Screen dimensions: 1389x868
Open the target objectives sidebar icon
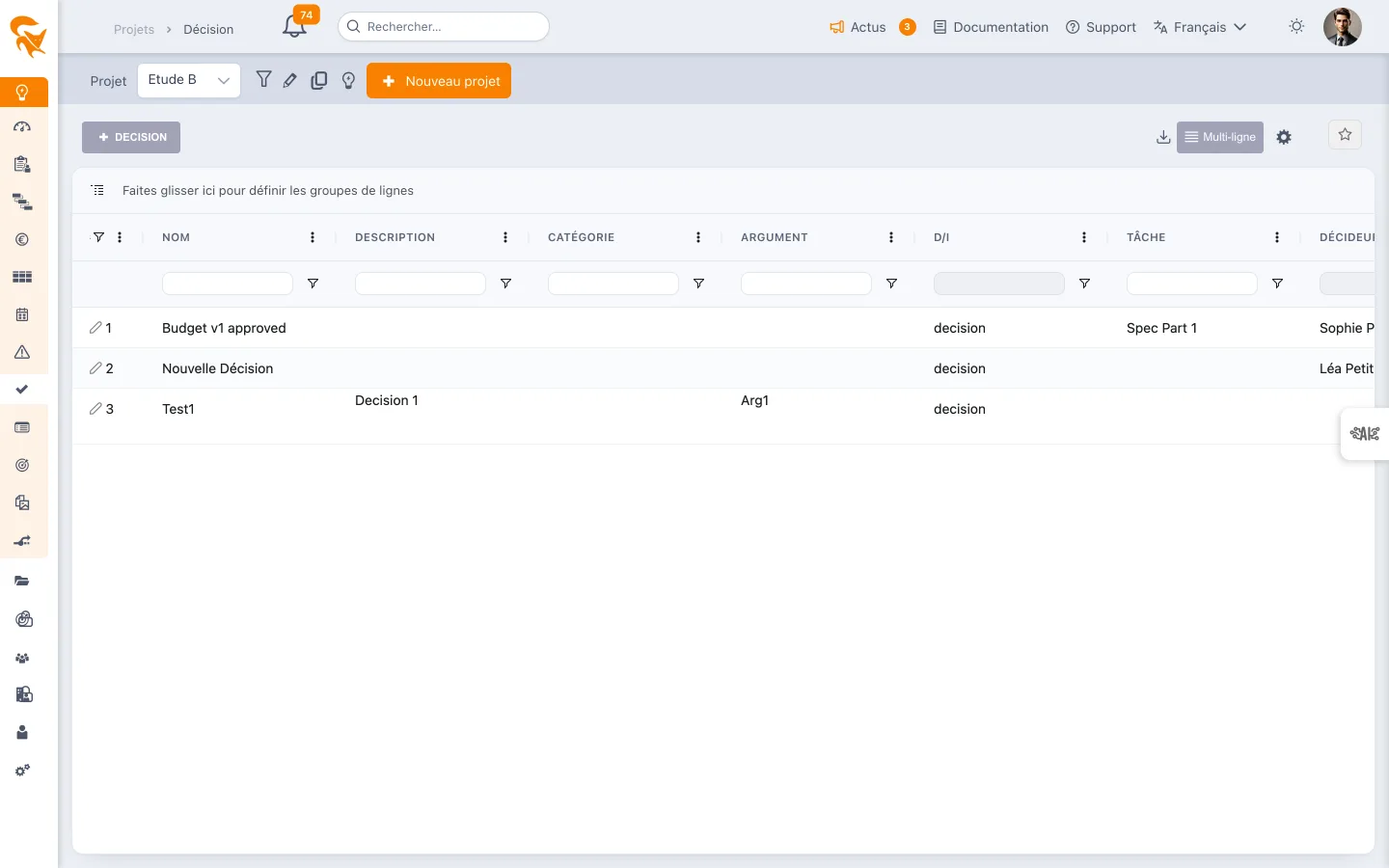click(x=22, y=465)
